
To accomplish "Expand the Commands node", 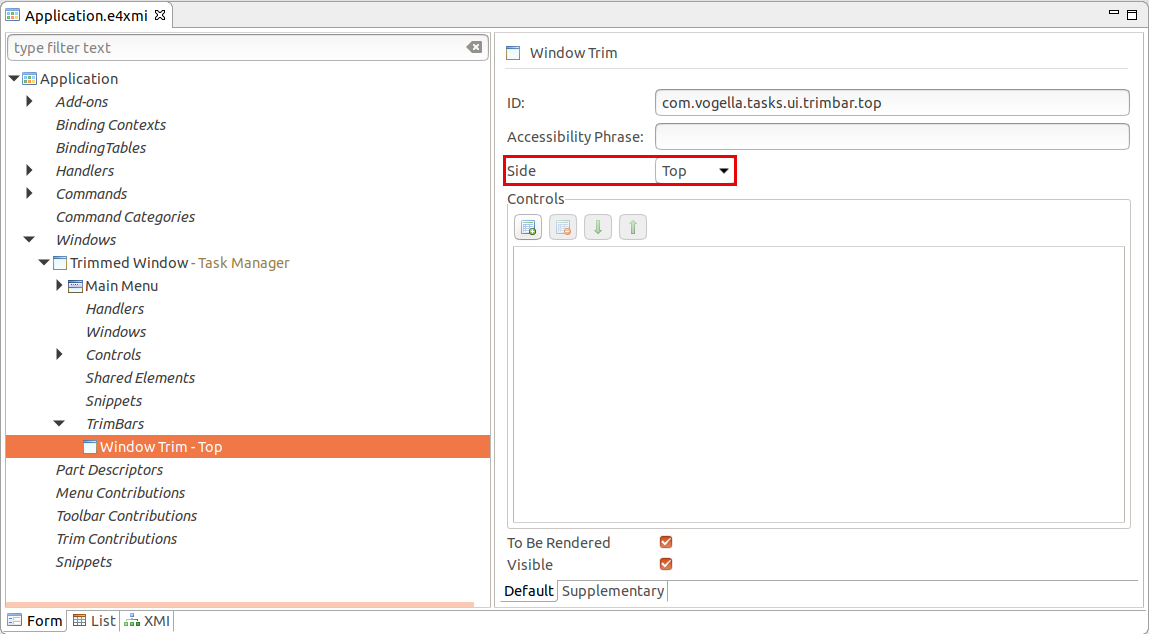I will tap(29, 193).
